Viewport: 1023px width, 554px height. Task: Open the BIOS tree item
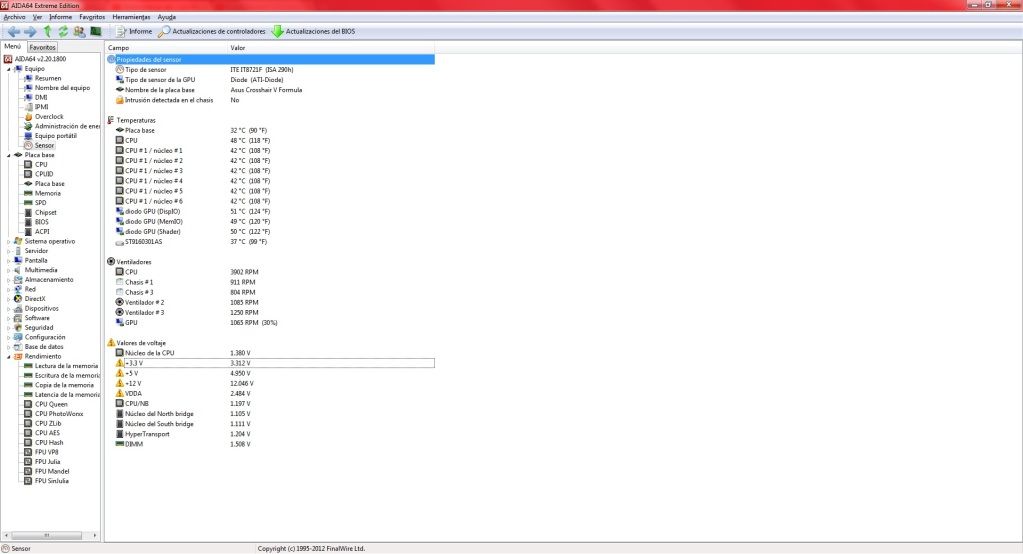[x=42, y=222]
